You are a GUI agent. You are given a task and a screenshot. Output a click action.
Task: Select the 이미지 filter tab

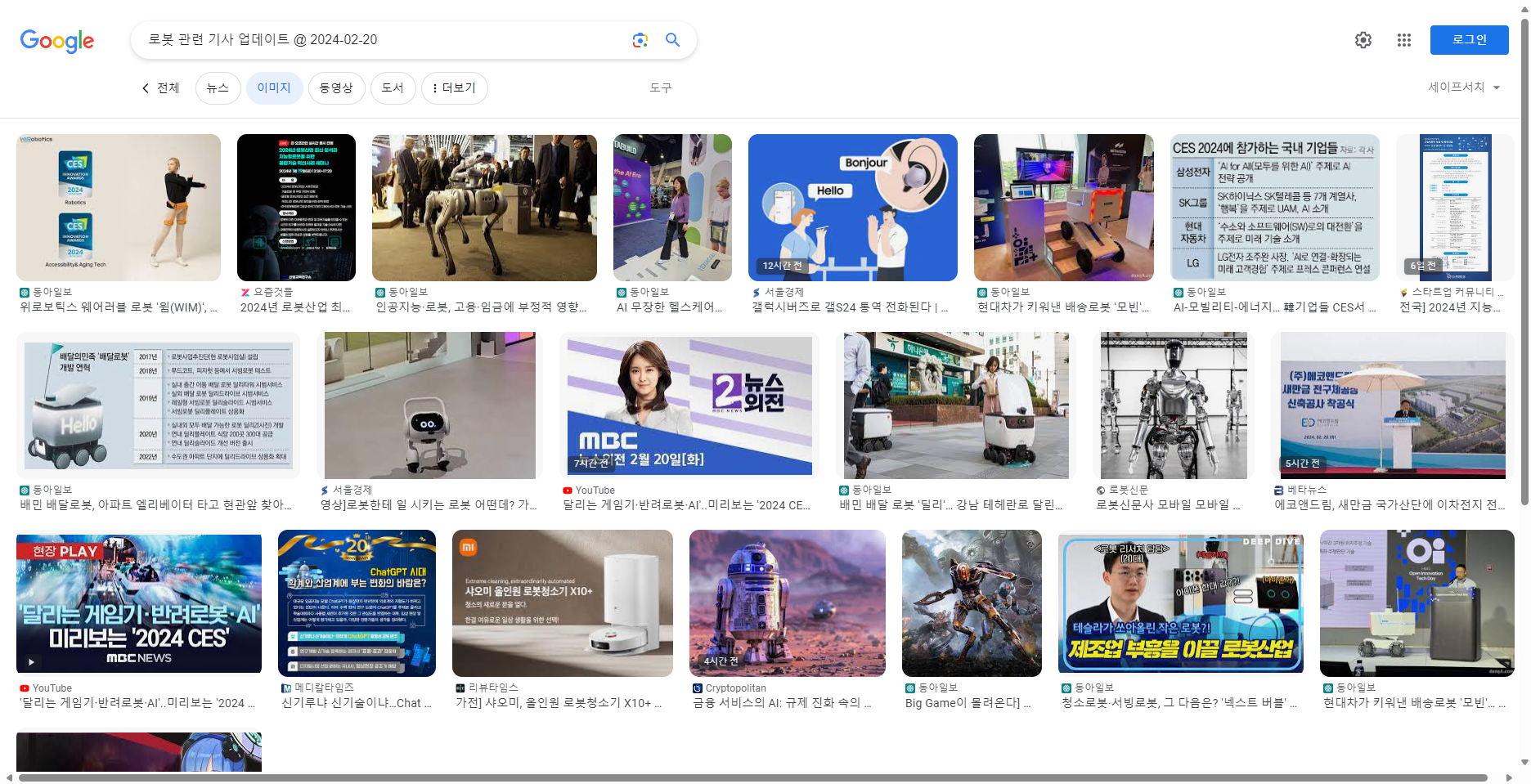pyautogui.click(x=274, y=87)
